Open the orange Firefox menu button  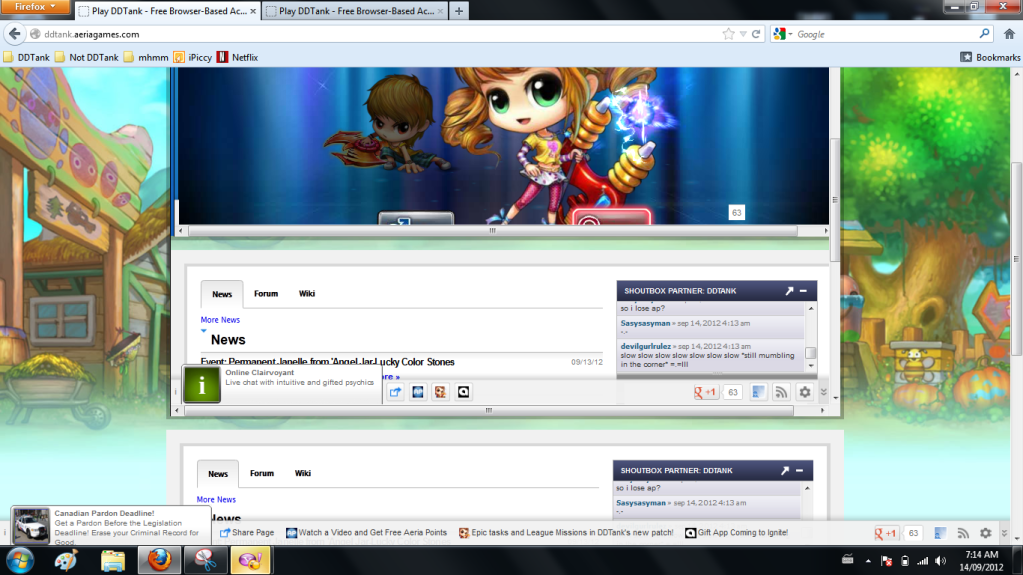coord(35,7)
